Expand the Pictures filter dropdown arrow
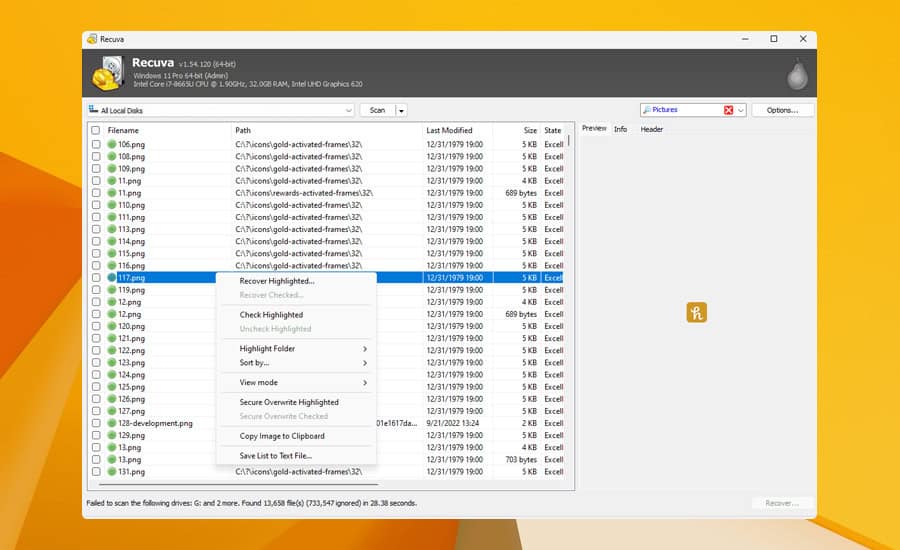The height and width of the screenshot is (550, 900). (x=740, y=110)
